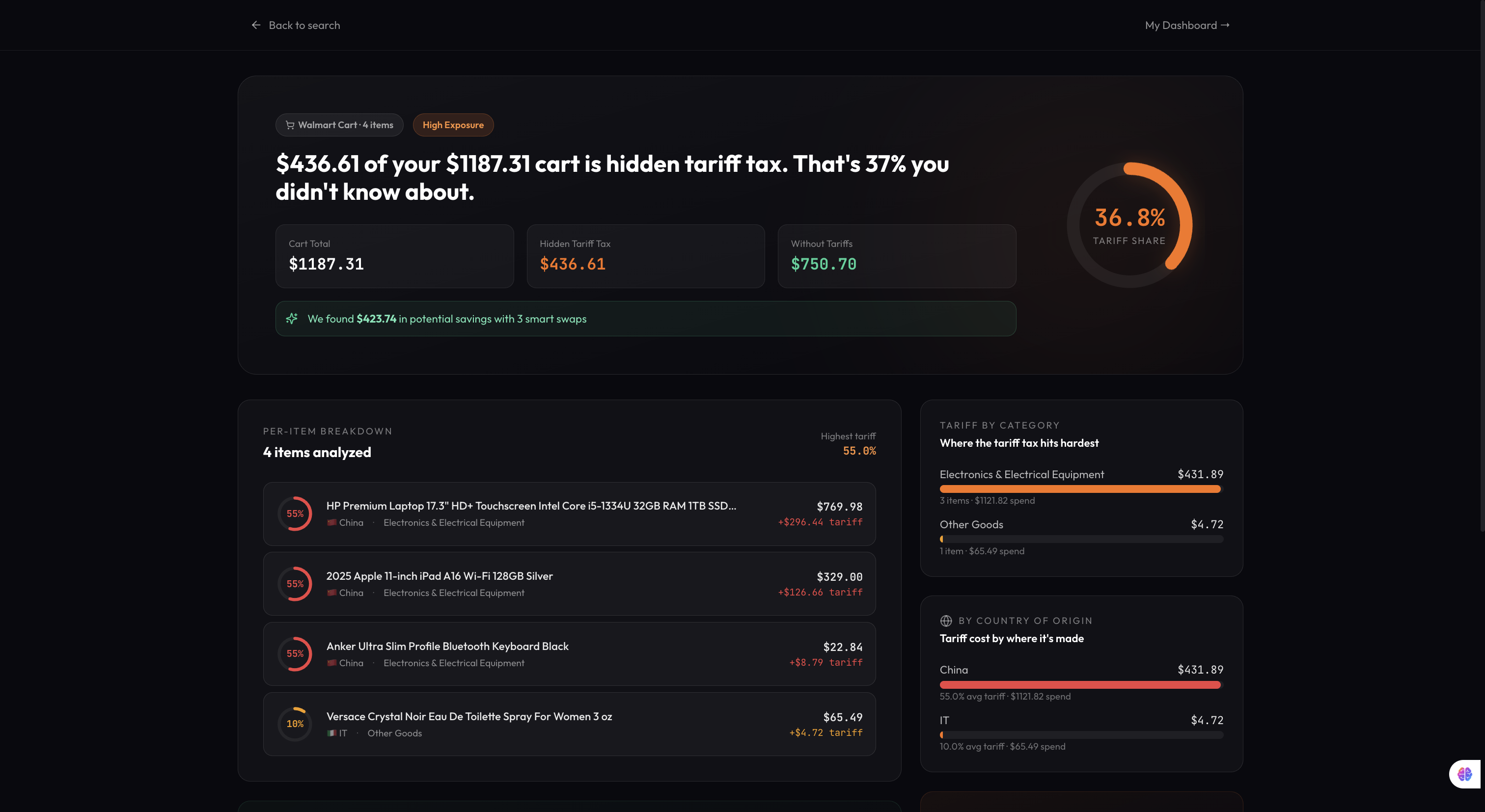Image resolution: width=1485 pixels, height=812 pixels.
Task: Click the High Exposure badge
Action: [x=453, y=125]
